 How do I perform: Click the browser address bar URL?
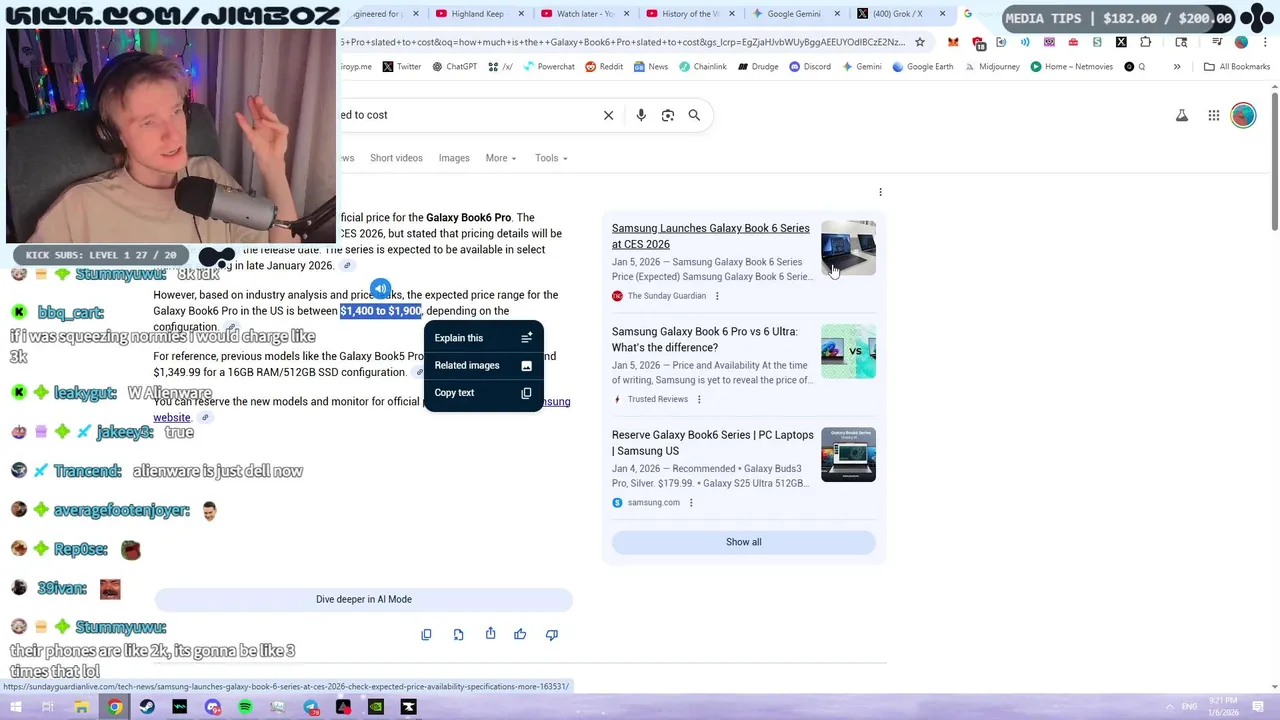(622, 42)
